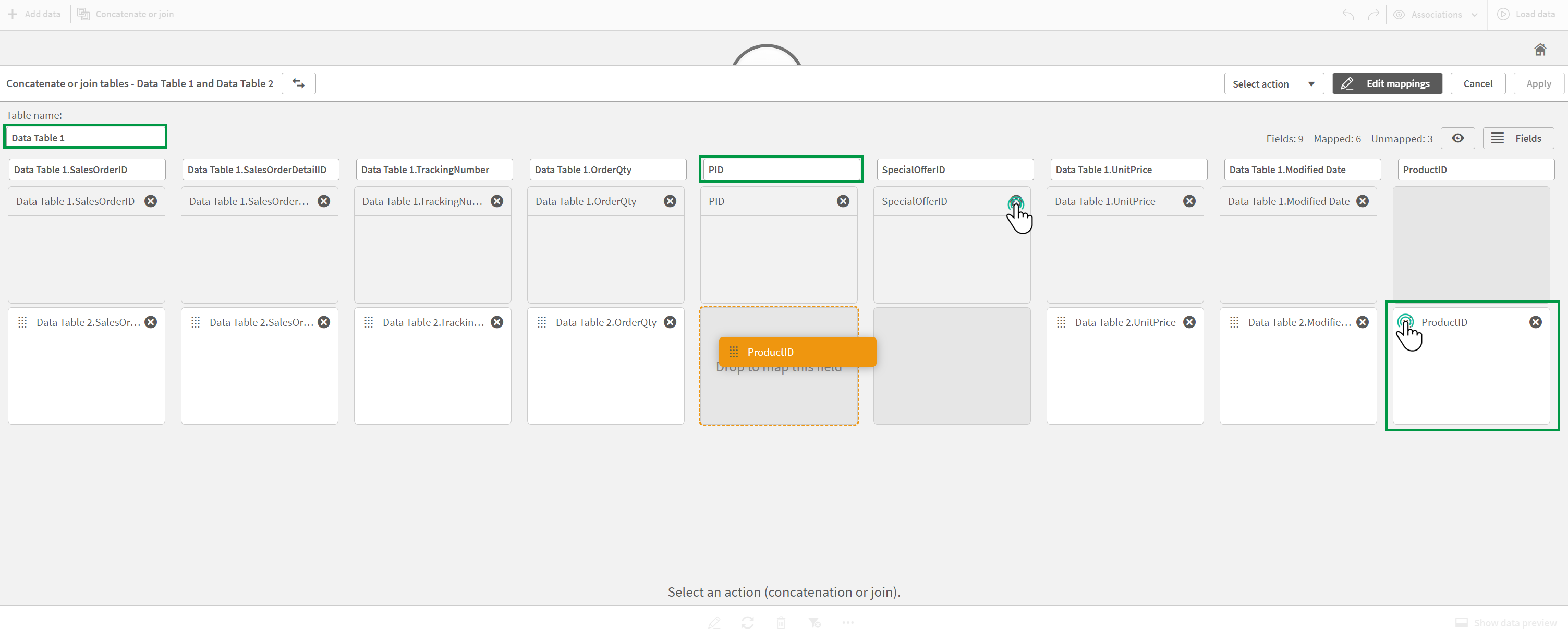Remove the PID field mapping
The image size is (1568, 640).
[843, 201]
